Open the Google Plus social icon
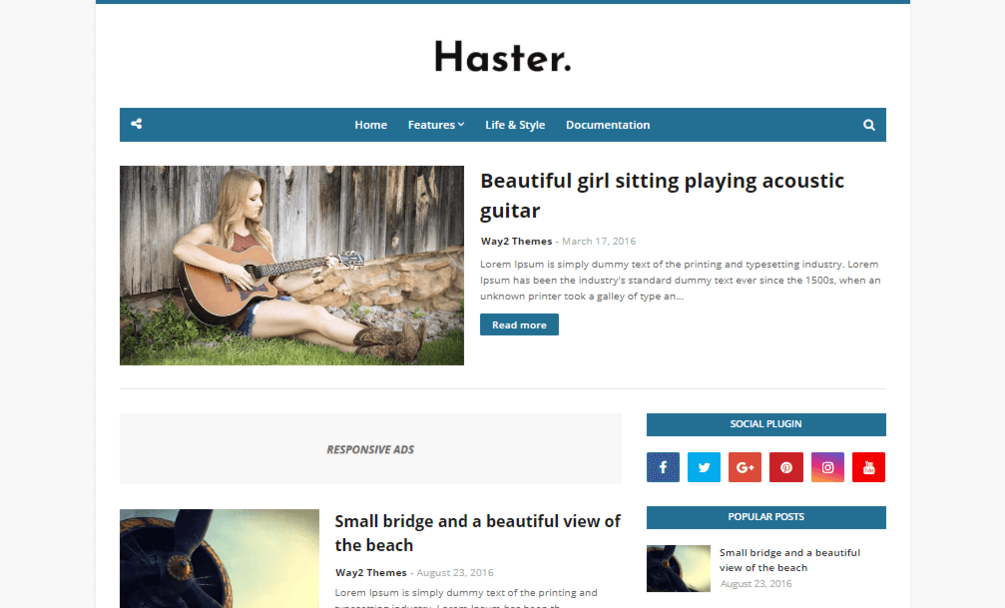The width and height of the screenshot is (1005, 608). tap(745, 467)
